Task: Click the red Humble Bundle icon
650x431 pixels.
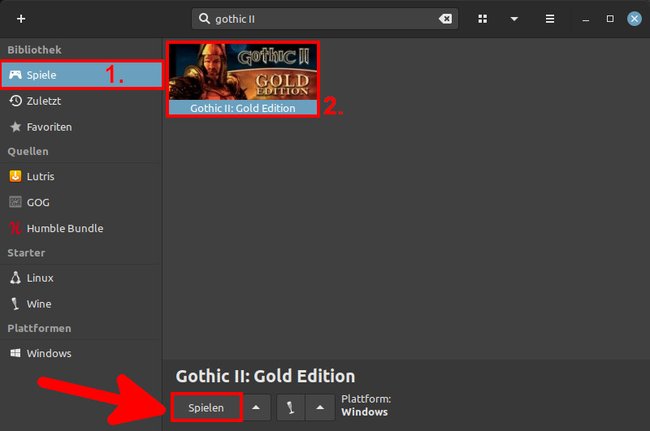Action: (15, 228)
